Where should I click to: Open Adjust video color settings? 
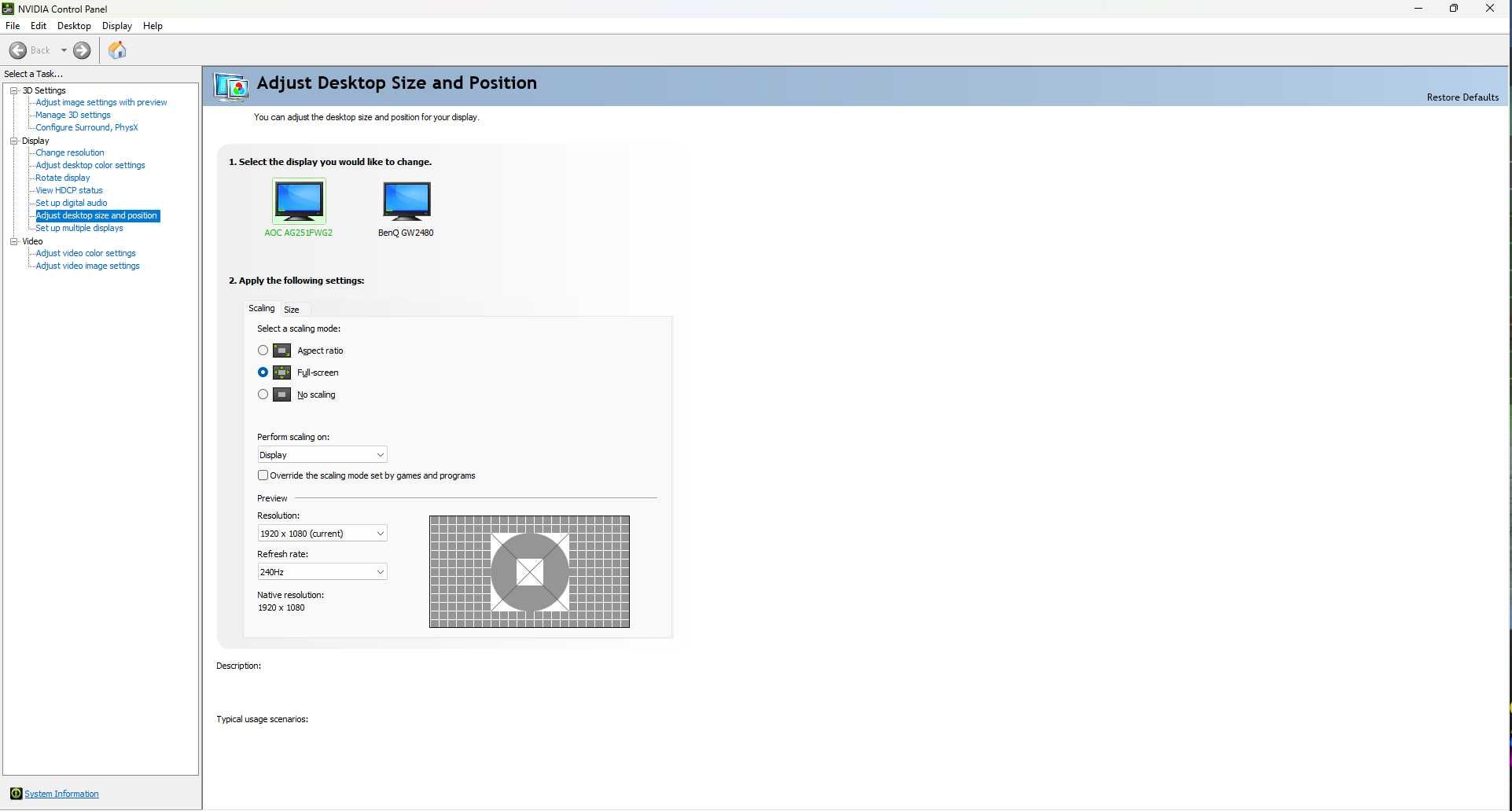86,253
